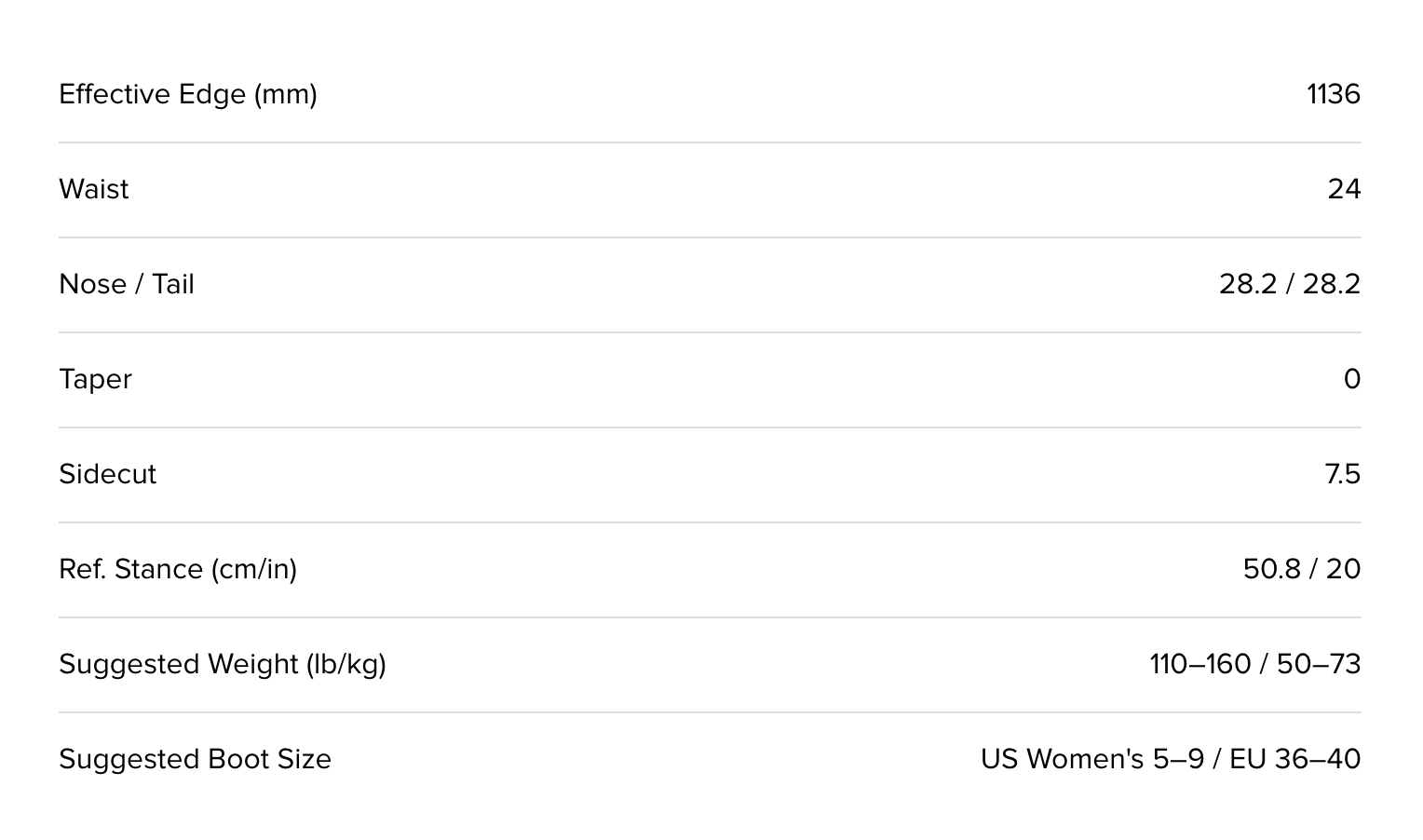Select the tail width value 28.2
1423x840 pixels.
[x=1331, y=285]
